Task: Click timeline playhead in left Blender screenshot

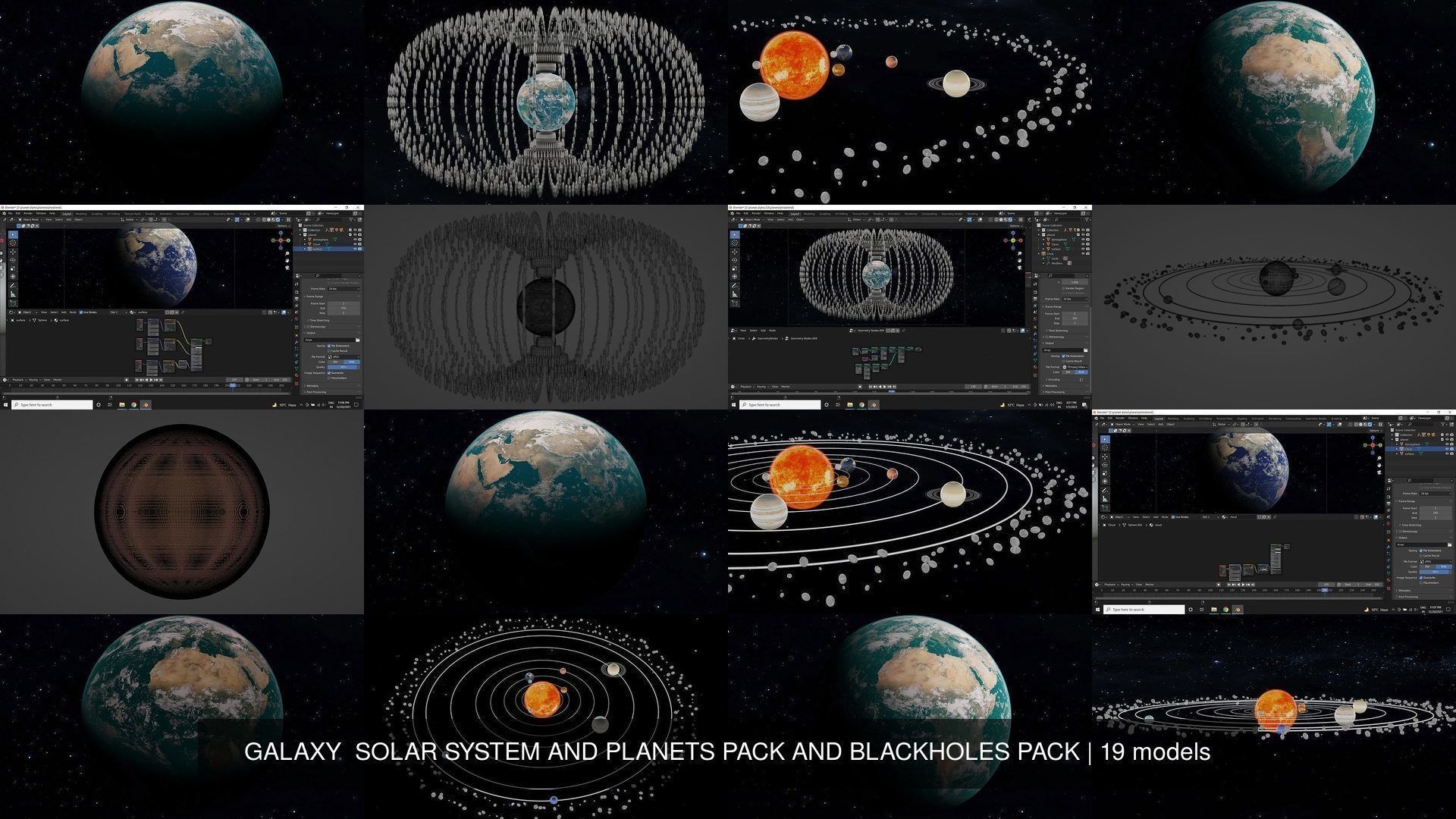Action: pos(233,385)
